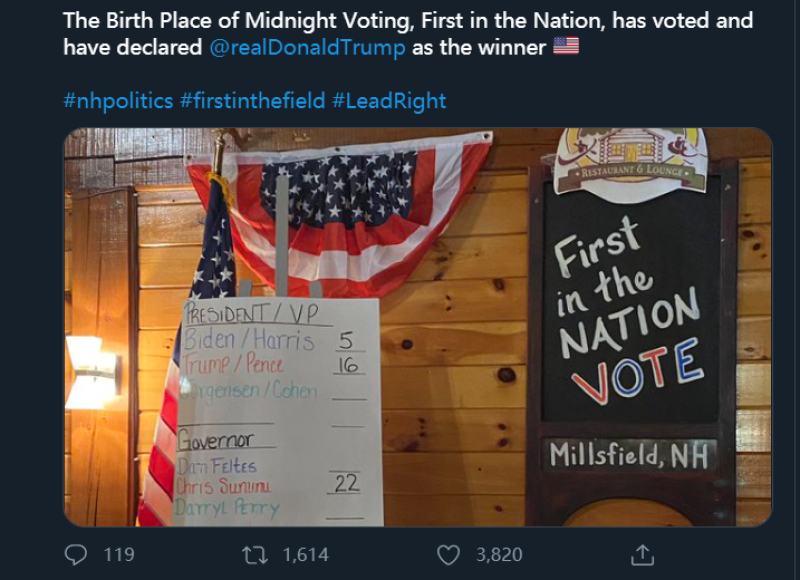Viewport: 800px width, 580px height.
Task: Click the Millsfield, NH sign in photo
Action: (629, 455)
